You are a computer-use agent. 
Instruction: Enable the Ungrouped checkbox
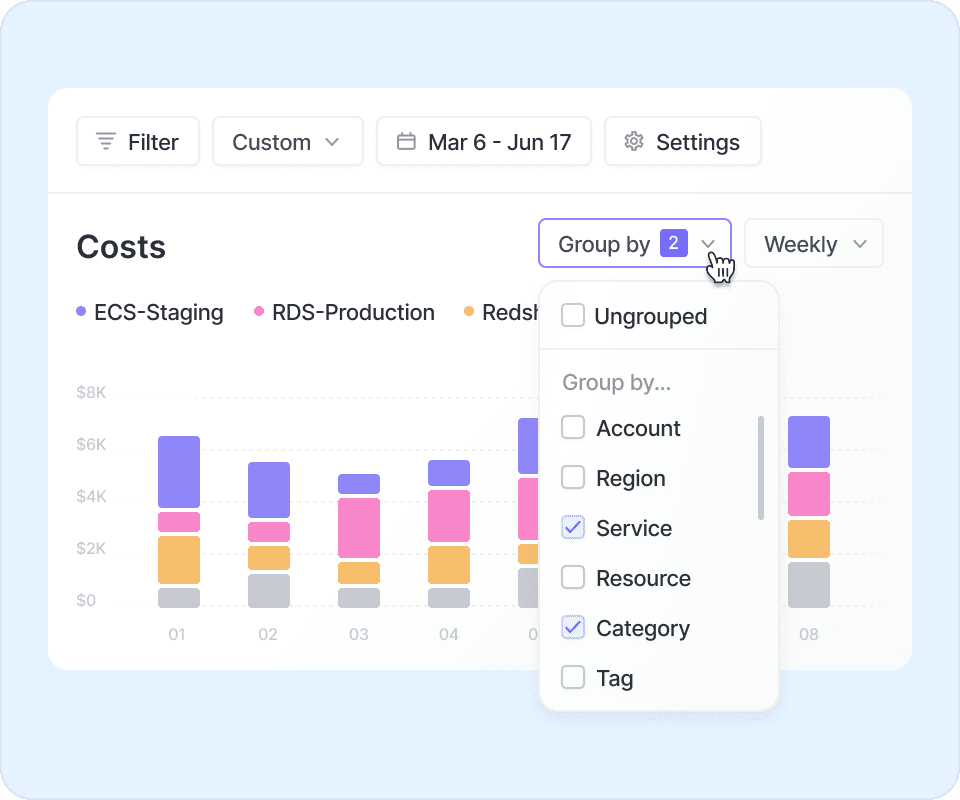(x=573, y=316)
